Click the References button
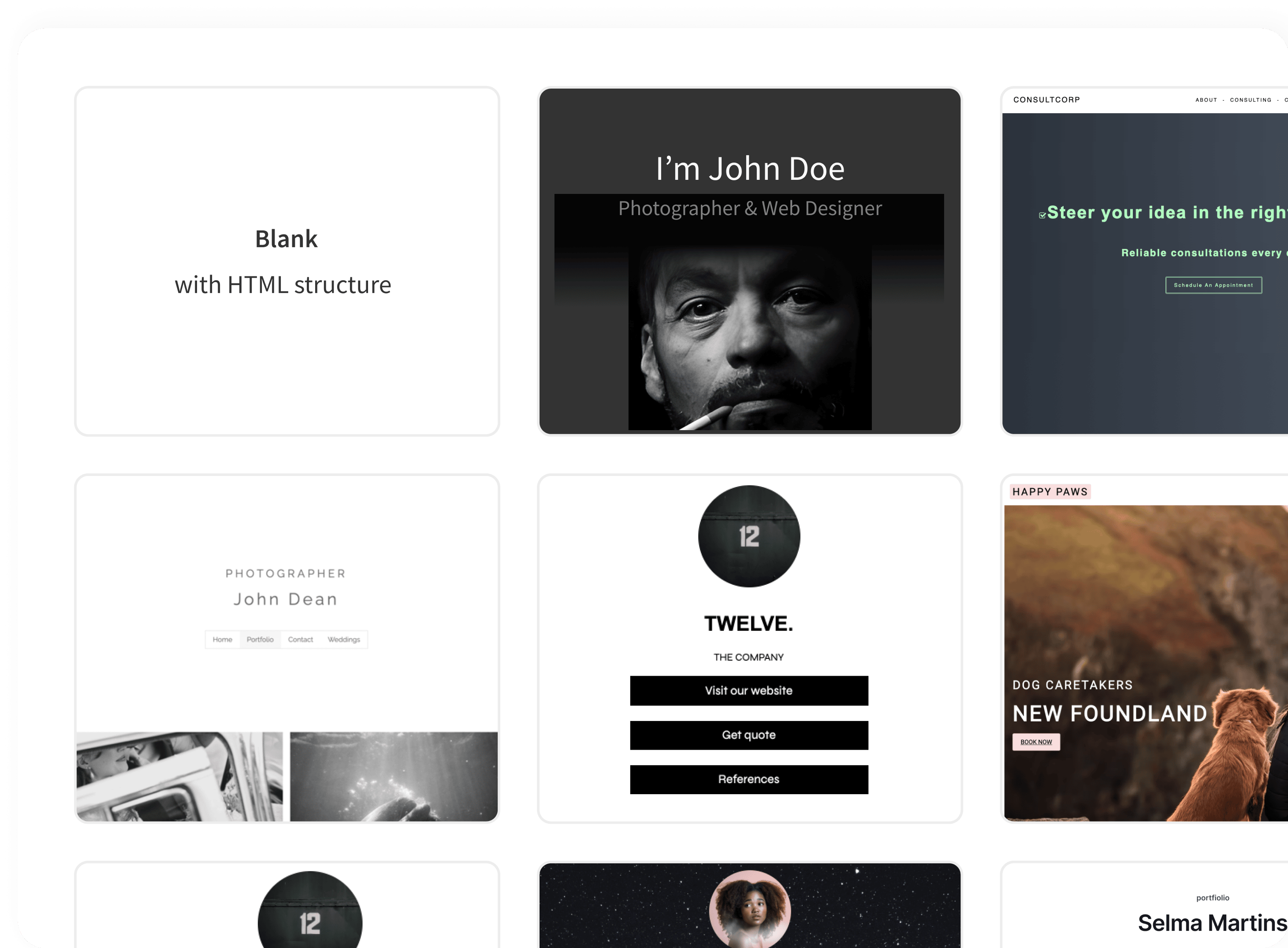This screenshot has width=1288, height=948. [749, 779]
